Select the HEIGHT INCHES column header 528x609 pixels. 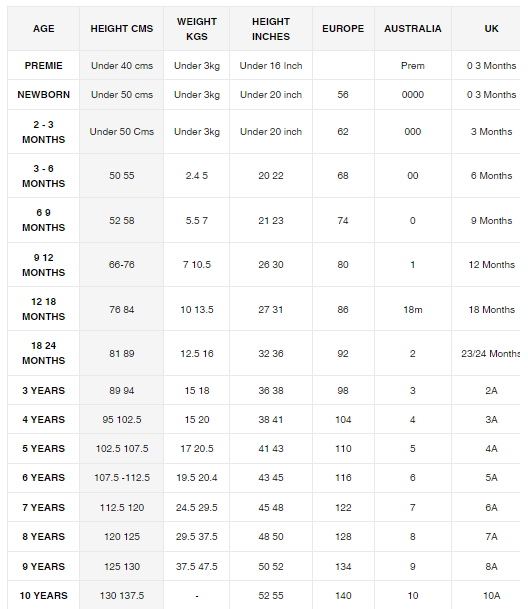pos(271,29)
